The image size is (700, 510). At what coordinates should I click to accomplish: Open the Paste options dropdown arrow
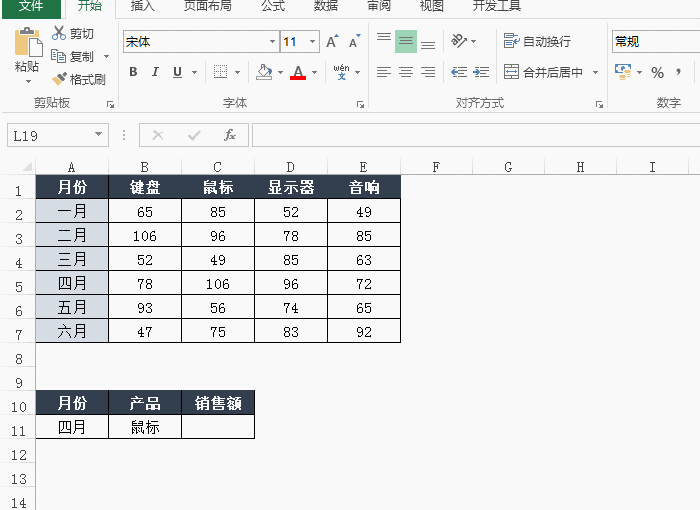coord(28,81)
